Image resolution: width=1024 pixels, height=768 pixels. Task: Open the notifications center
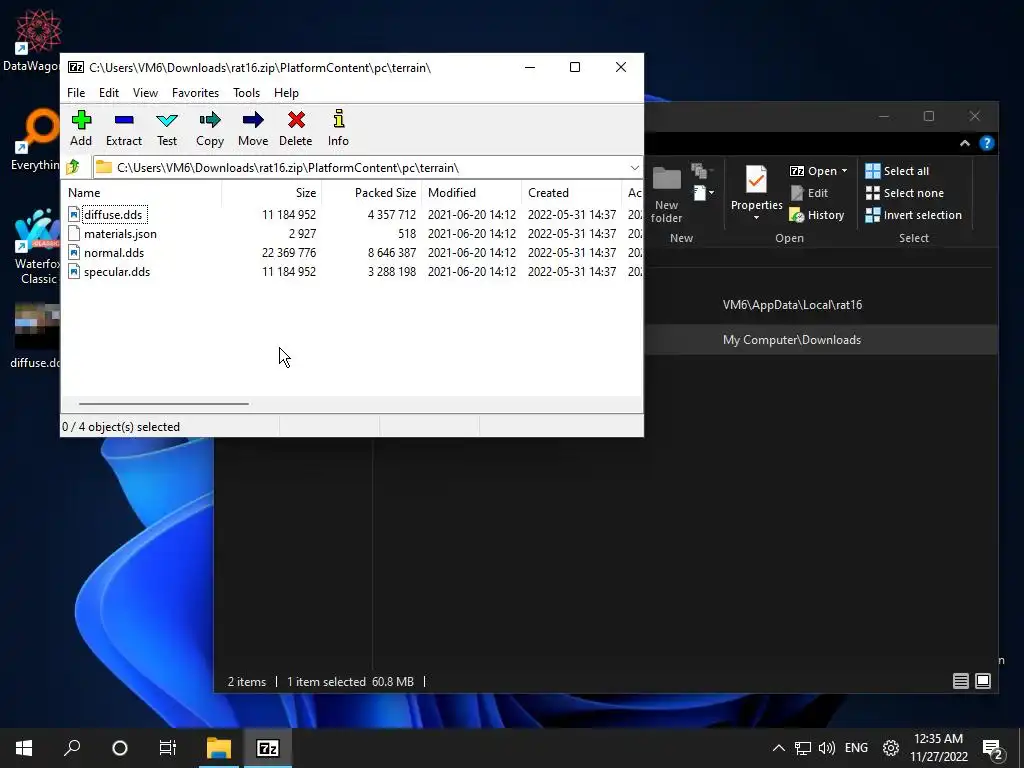(993, 749)
